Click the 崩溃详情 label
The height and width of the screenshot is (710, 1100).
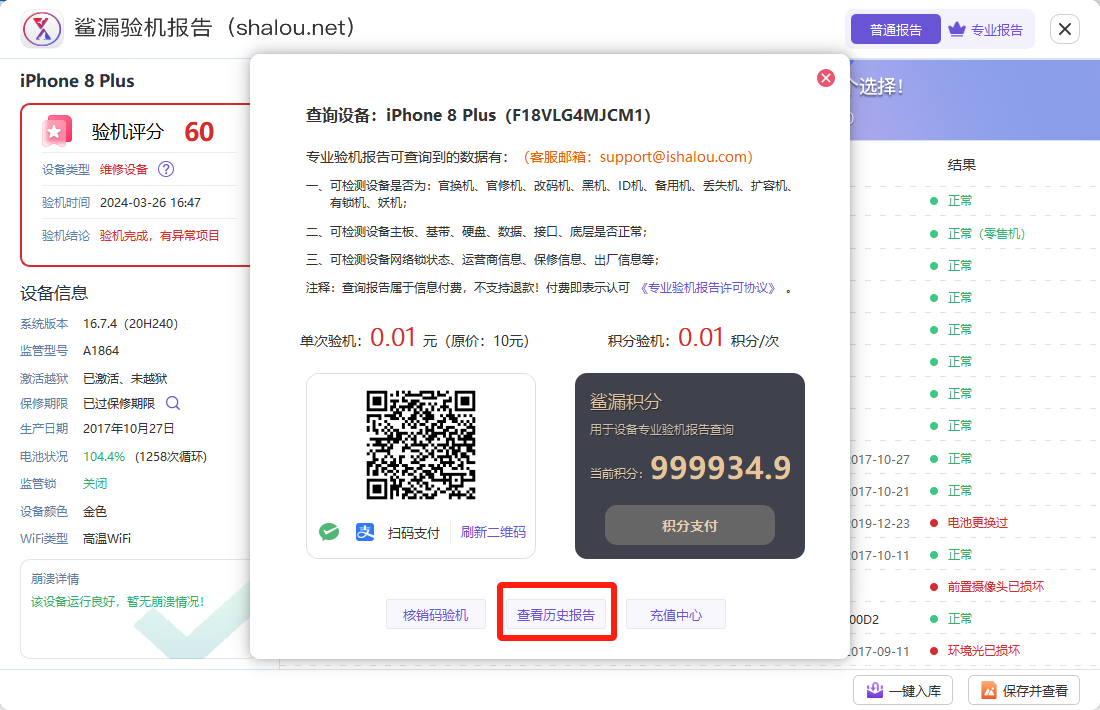[x=55, y=579]
